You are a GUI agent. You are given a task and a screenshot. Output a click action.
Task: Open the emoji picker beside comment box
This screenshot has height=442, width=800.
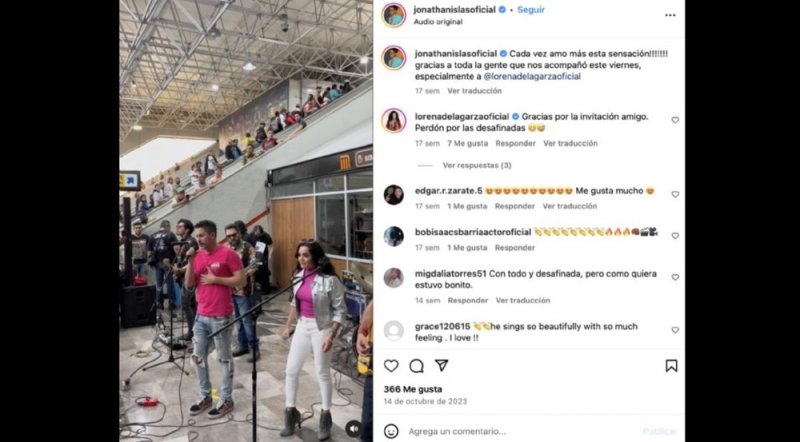(x=391, y=431)
